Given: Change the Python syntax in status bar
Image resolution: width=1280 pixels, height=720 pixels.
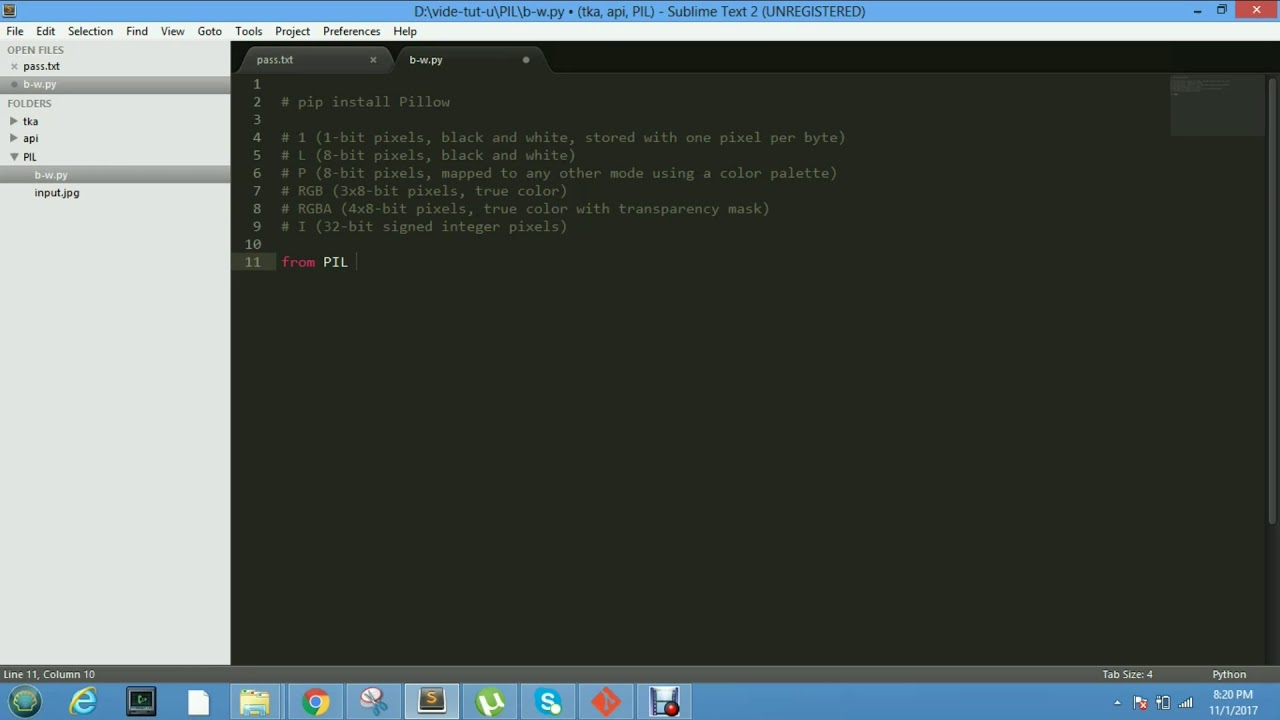Looking at the screenshot, I should click(1229, 675).
